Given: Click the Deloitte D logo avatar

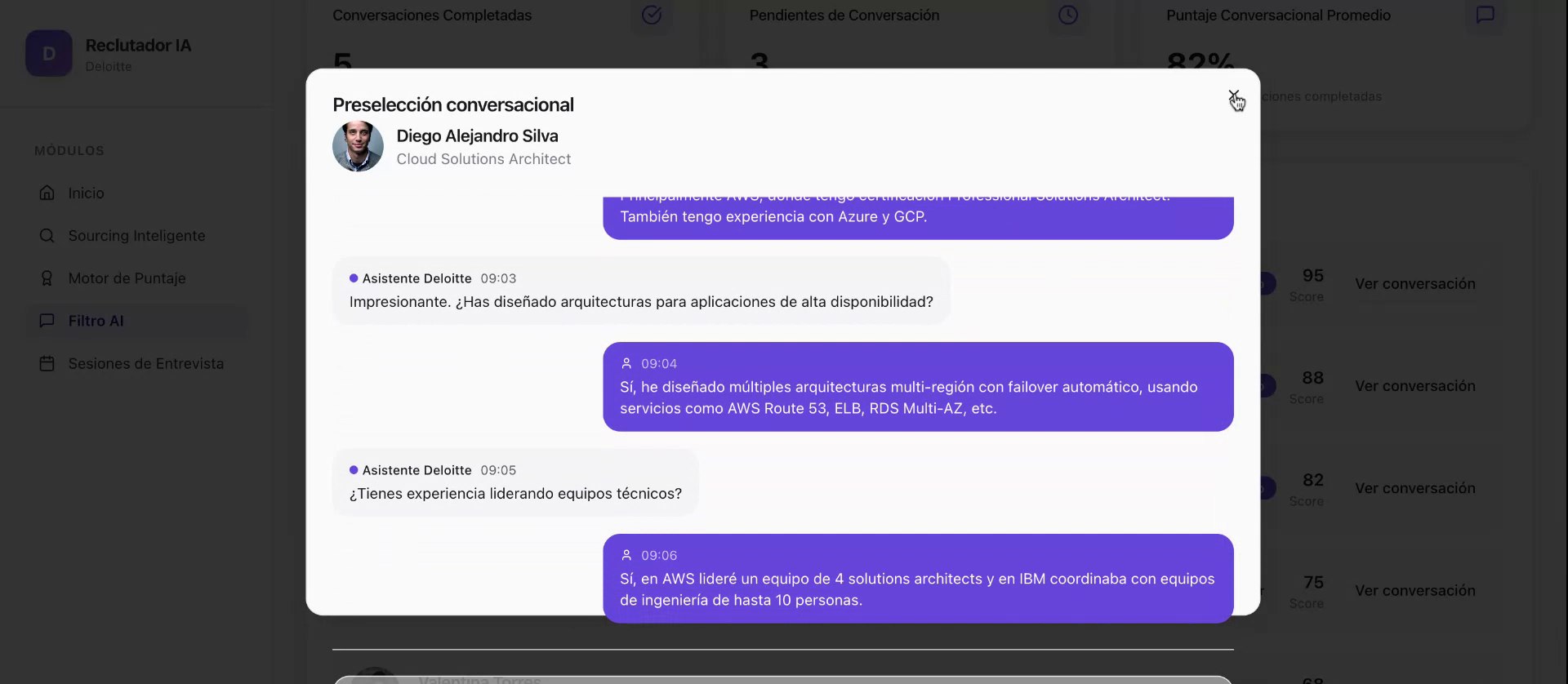Looking at the screenshot, I should click(49, 54).
